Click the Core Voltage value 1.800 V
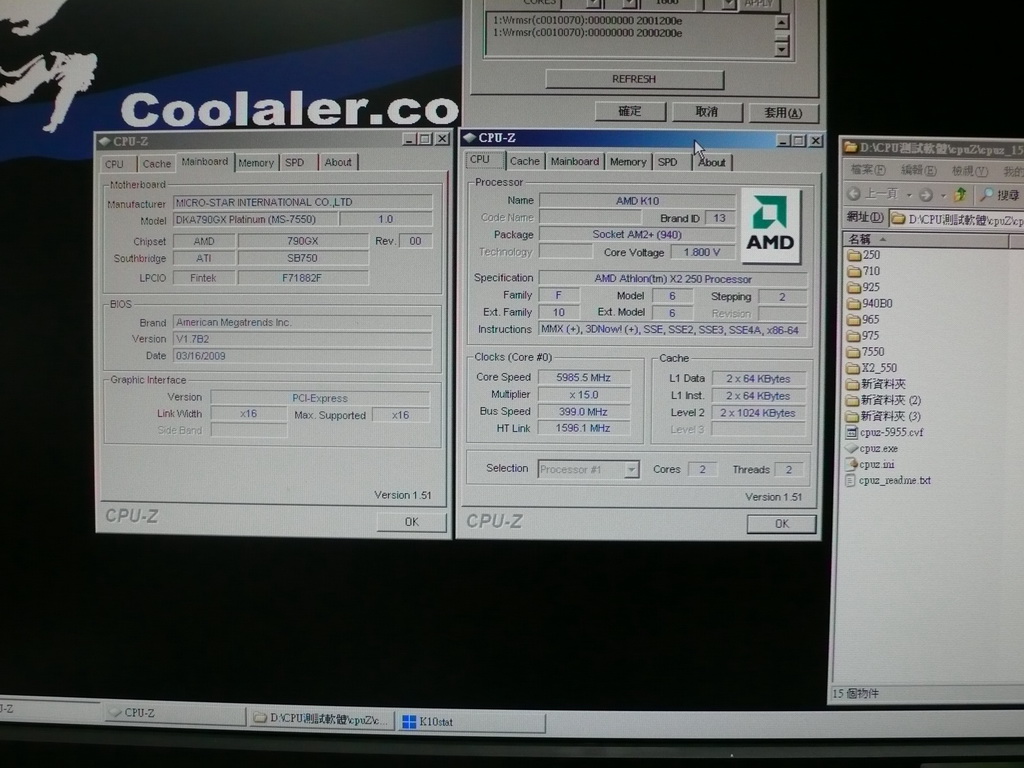 pyautogui.click(x=702, y=252)
